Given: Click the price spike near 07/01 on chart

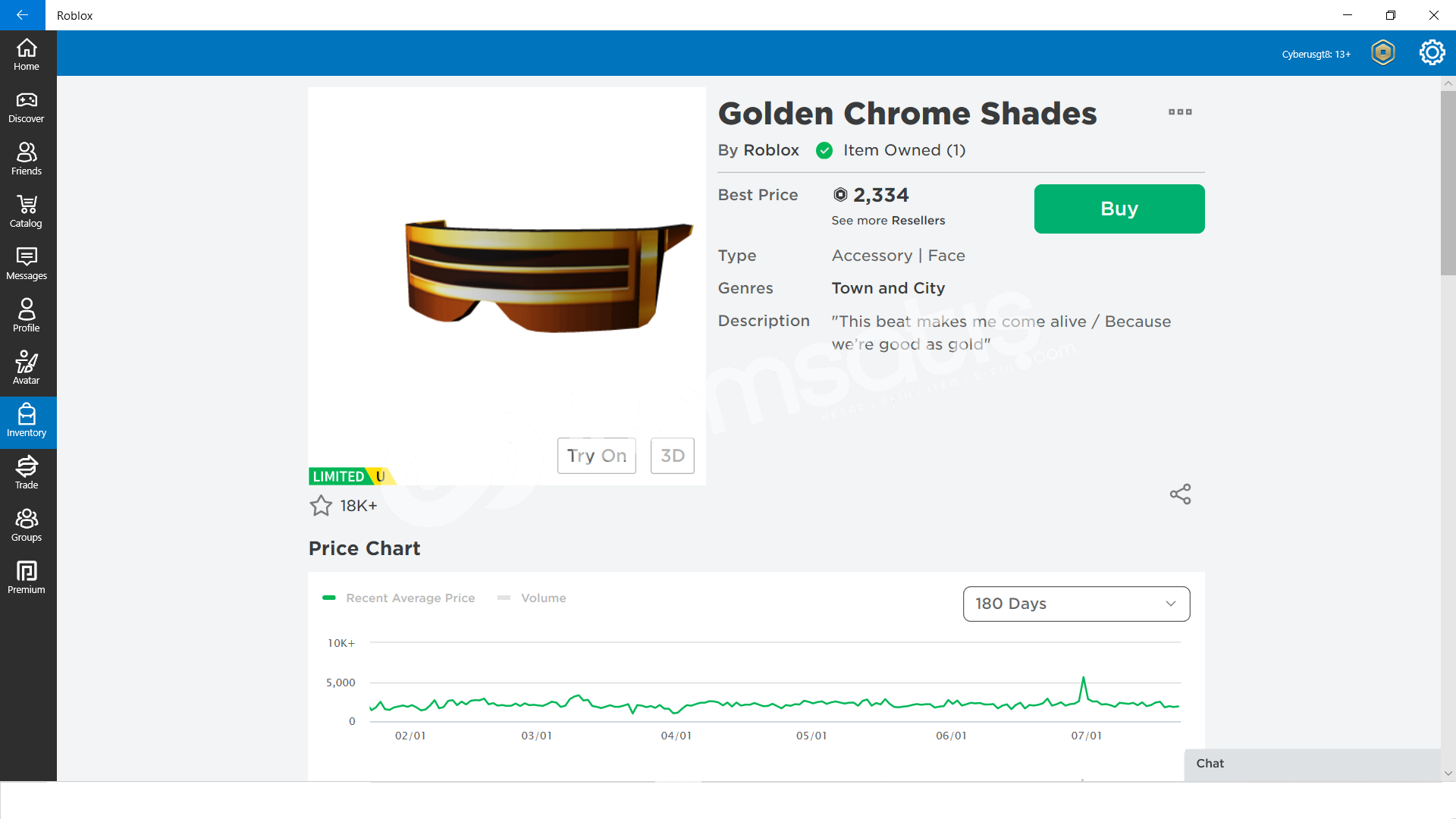Looking at the screenshot, I should click(x=1084, y=678).
